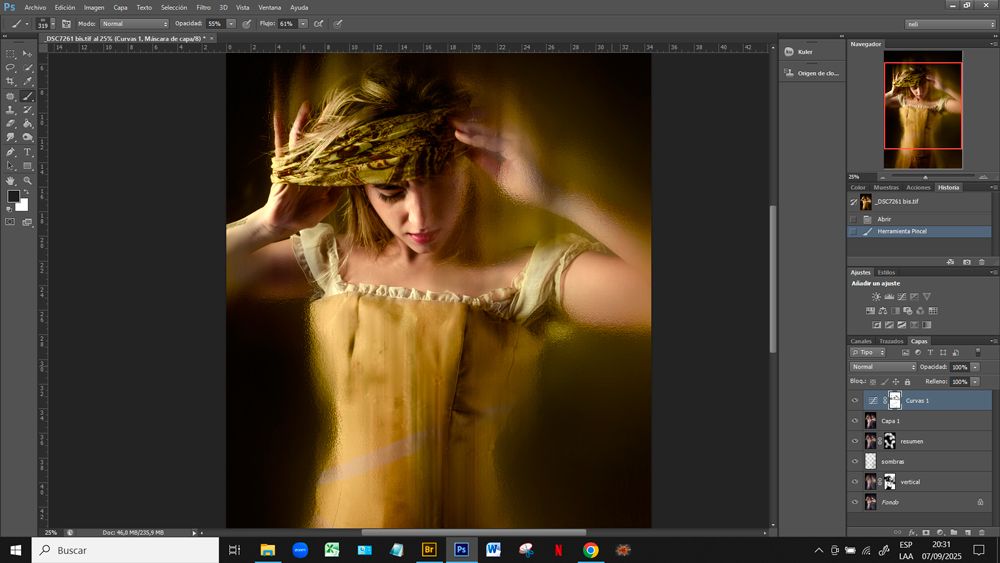Select the Herramienta Pincel history state
This screenshot has height=563, width=1000.
coord(920,231)
